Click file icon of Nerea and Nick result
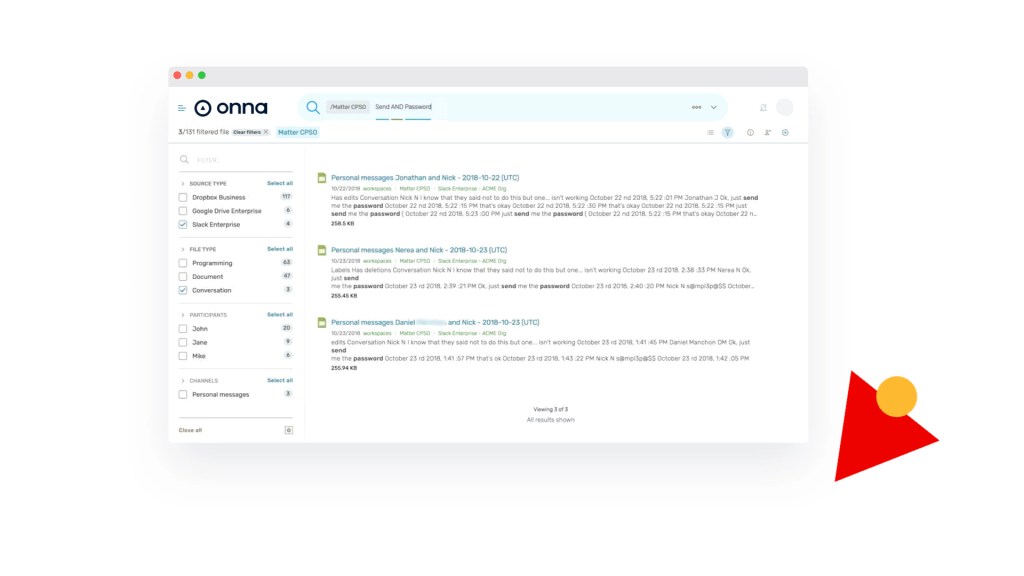The width and height of the screenshot is (1024, 576). click(322, 250)
